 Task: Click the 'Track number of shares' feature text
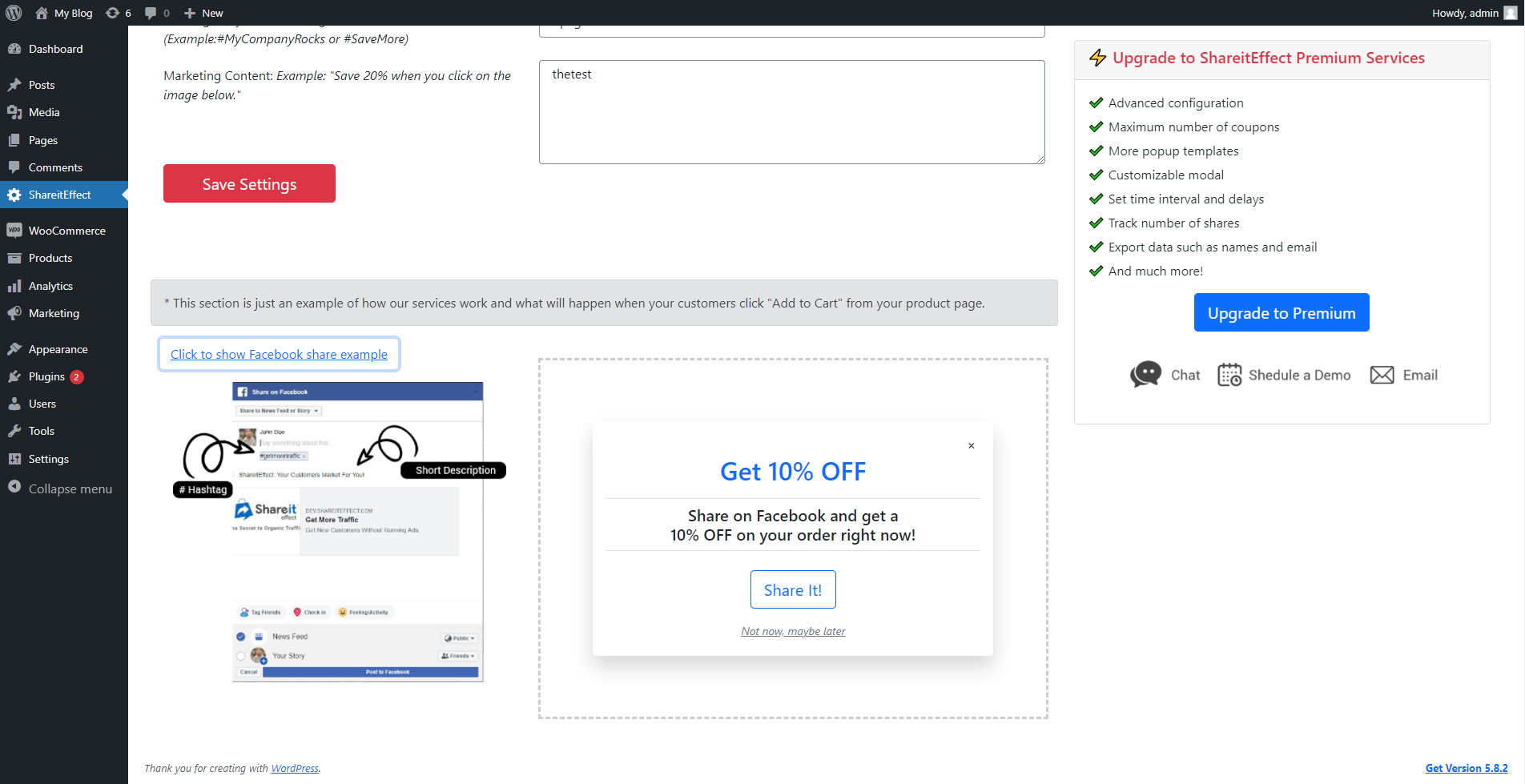point(1173,223)
